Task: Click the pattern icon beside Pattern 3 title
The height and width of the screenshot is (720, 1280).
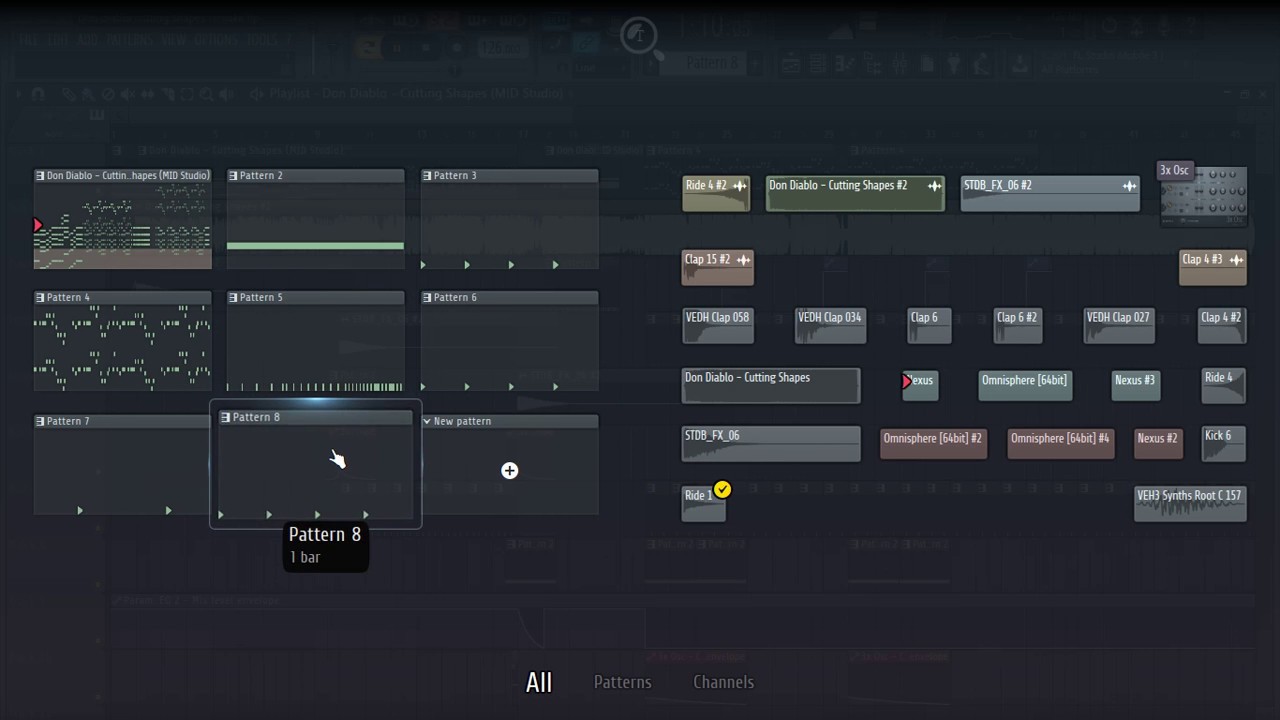Action: [427, 176]
